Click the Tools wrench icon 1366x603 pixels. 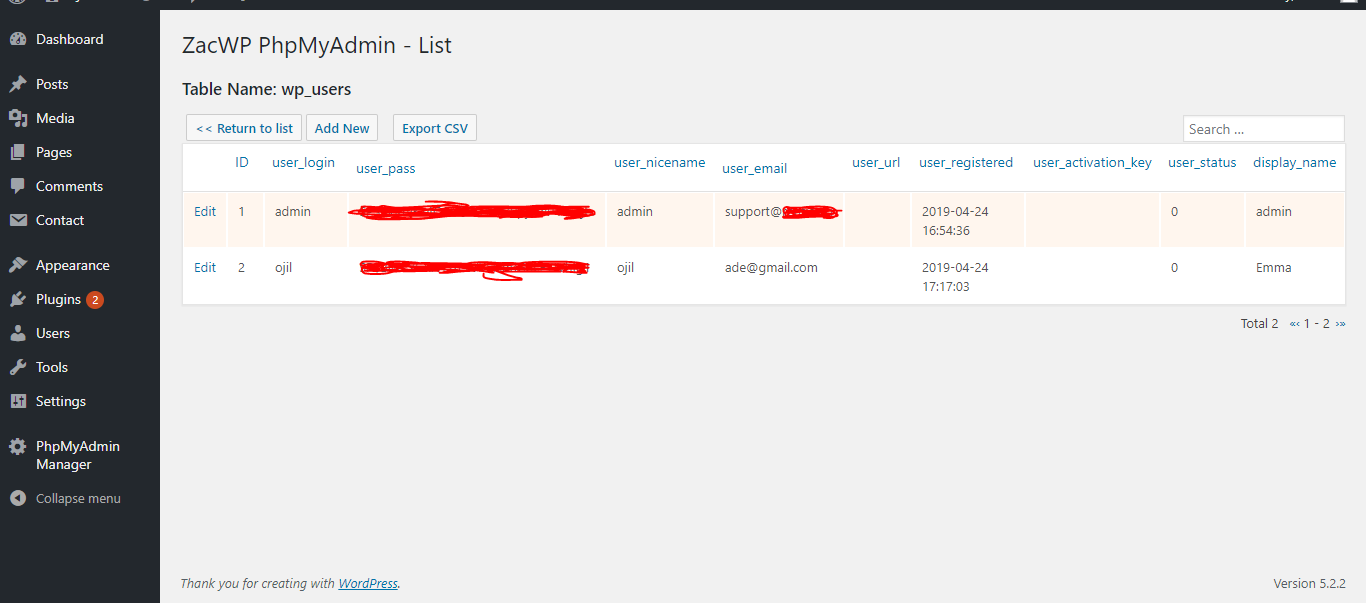pyautogui.click(x=18, y=368)
